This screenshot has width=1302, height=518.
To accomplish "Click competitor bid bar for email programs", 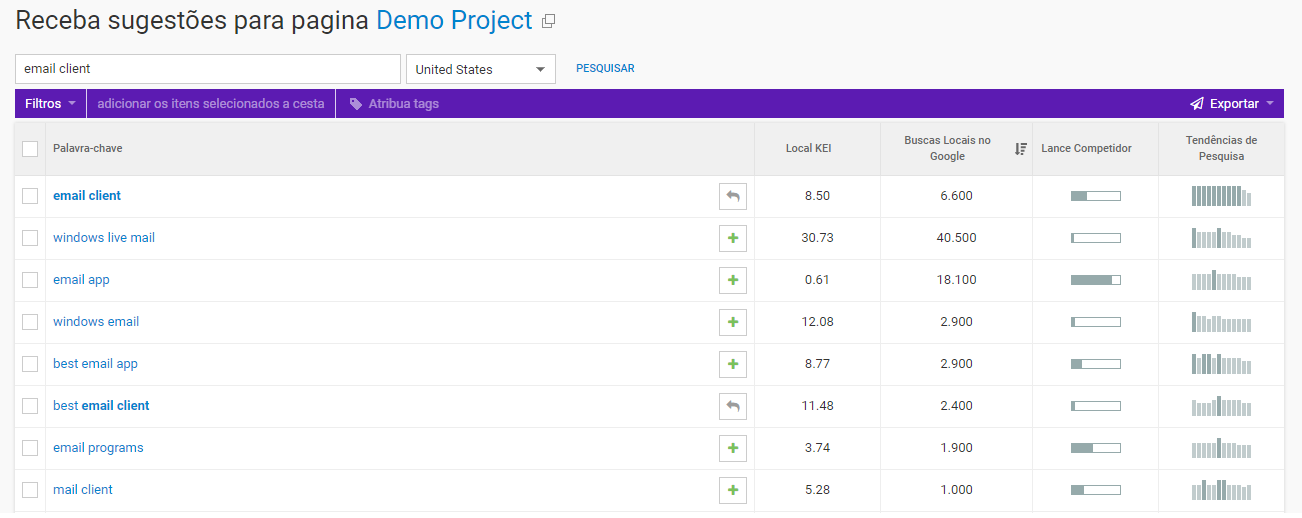I will point(1095,448).
